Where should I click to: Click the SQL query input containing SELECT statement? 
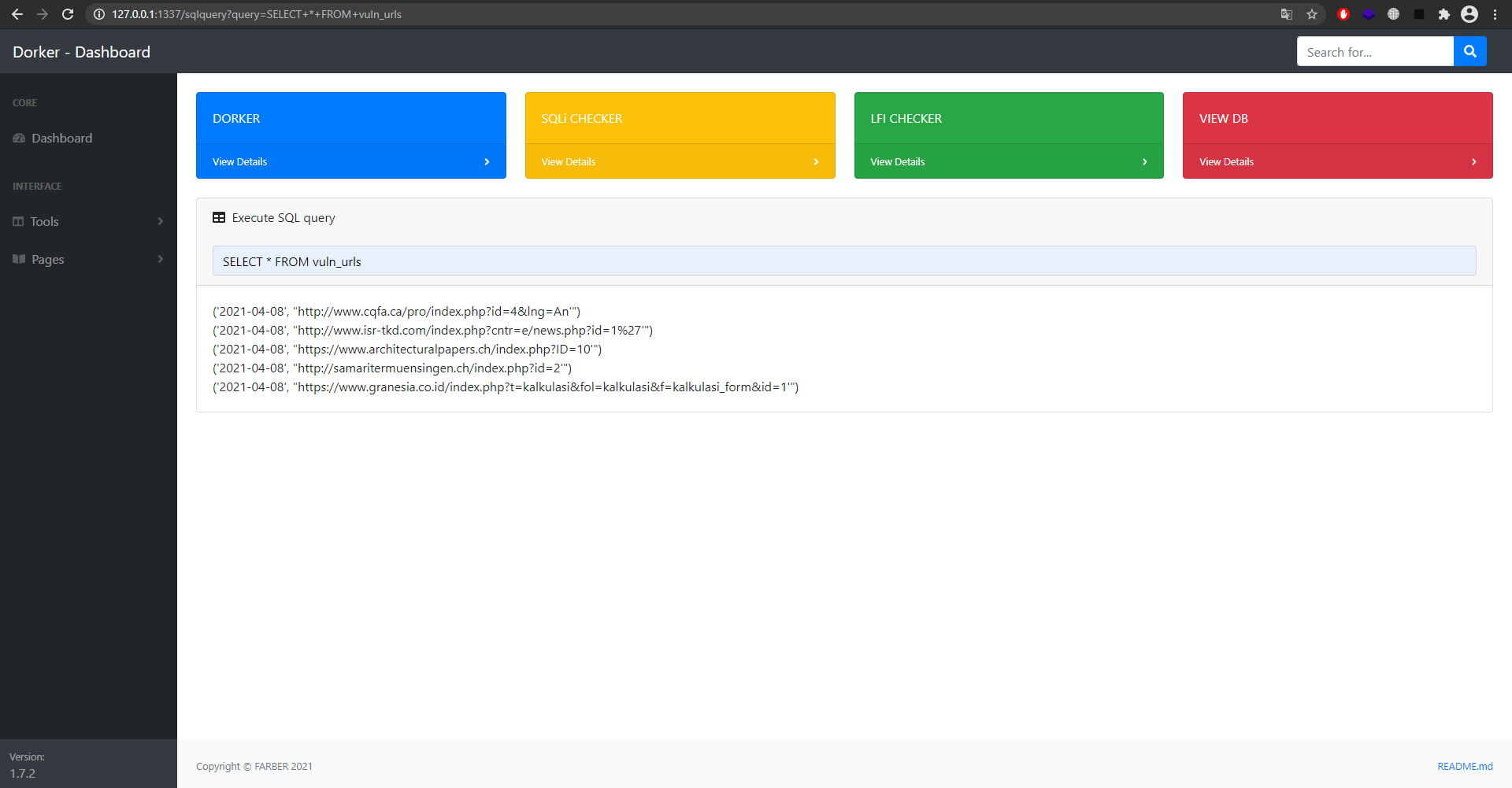[844, 261]
